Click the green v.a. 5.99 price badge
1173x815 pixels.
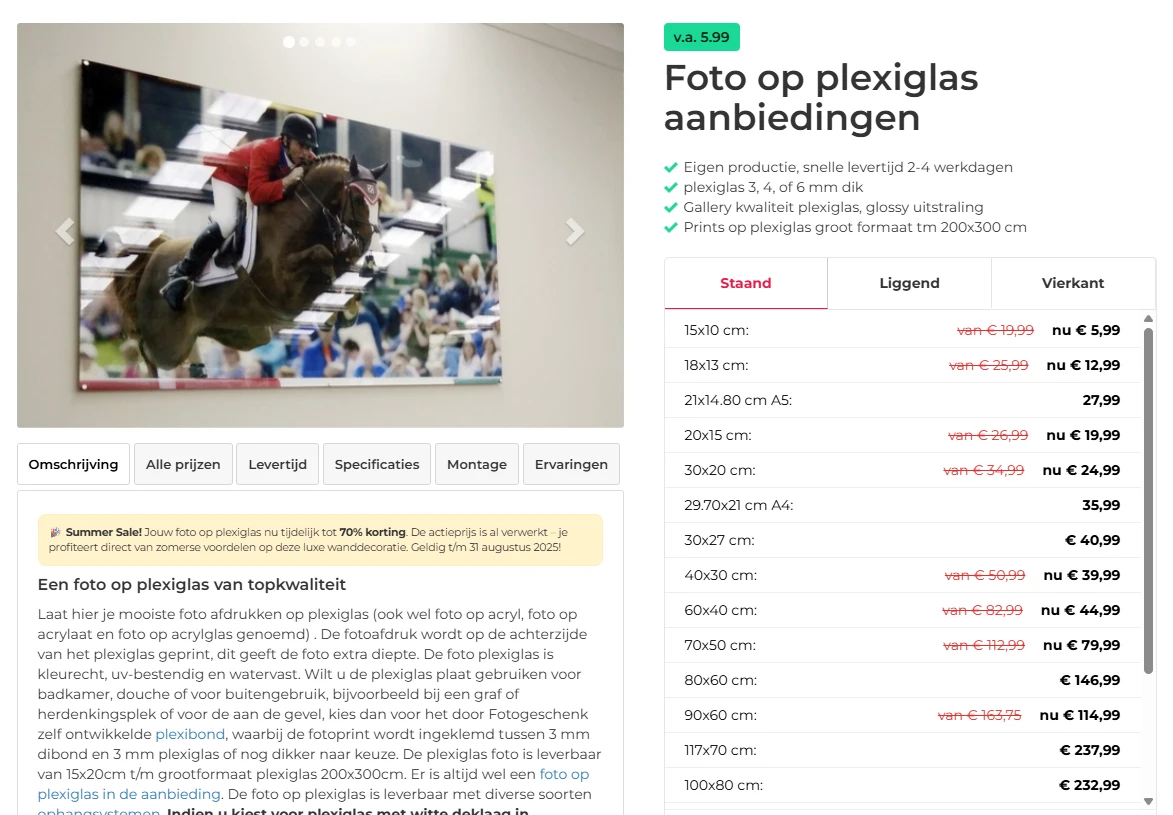point(702,37)
